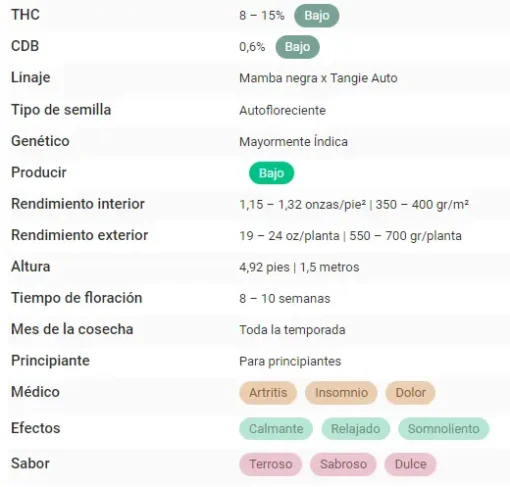Click the Bajo badge next to THC
This screenshot has height=487, width=510.
[x=317, y=16]
